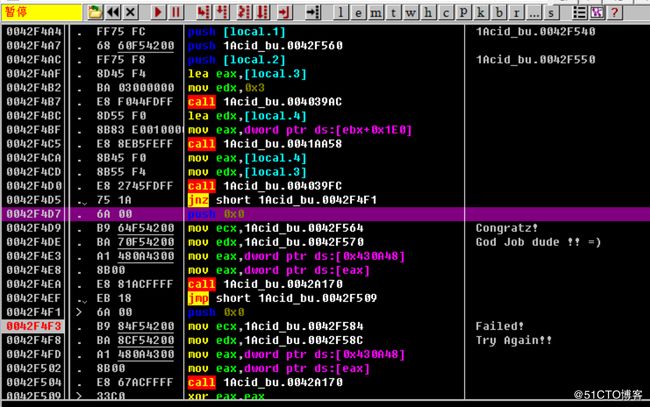Image resolution: width=650 pixels, height=407 pixels.
Task: Click the 'Try Again!!' comment
Action: [x=514, y=341]
